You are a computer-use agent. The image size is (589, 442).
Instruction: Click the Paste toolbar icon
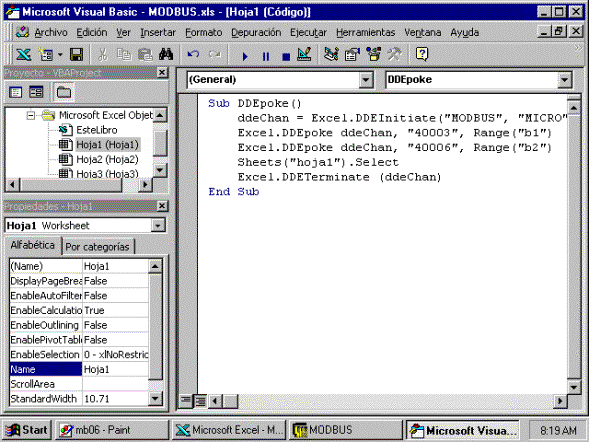pos(145,55)
